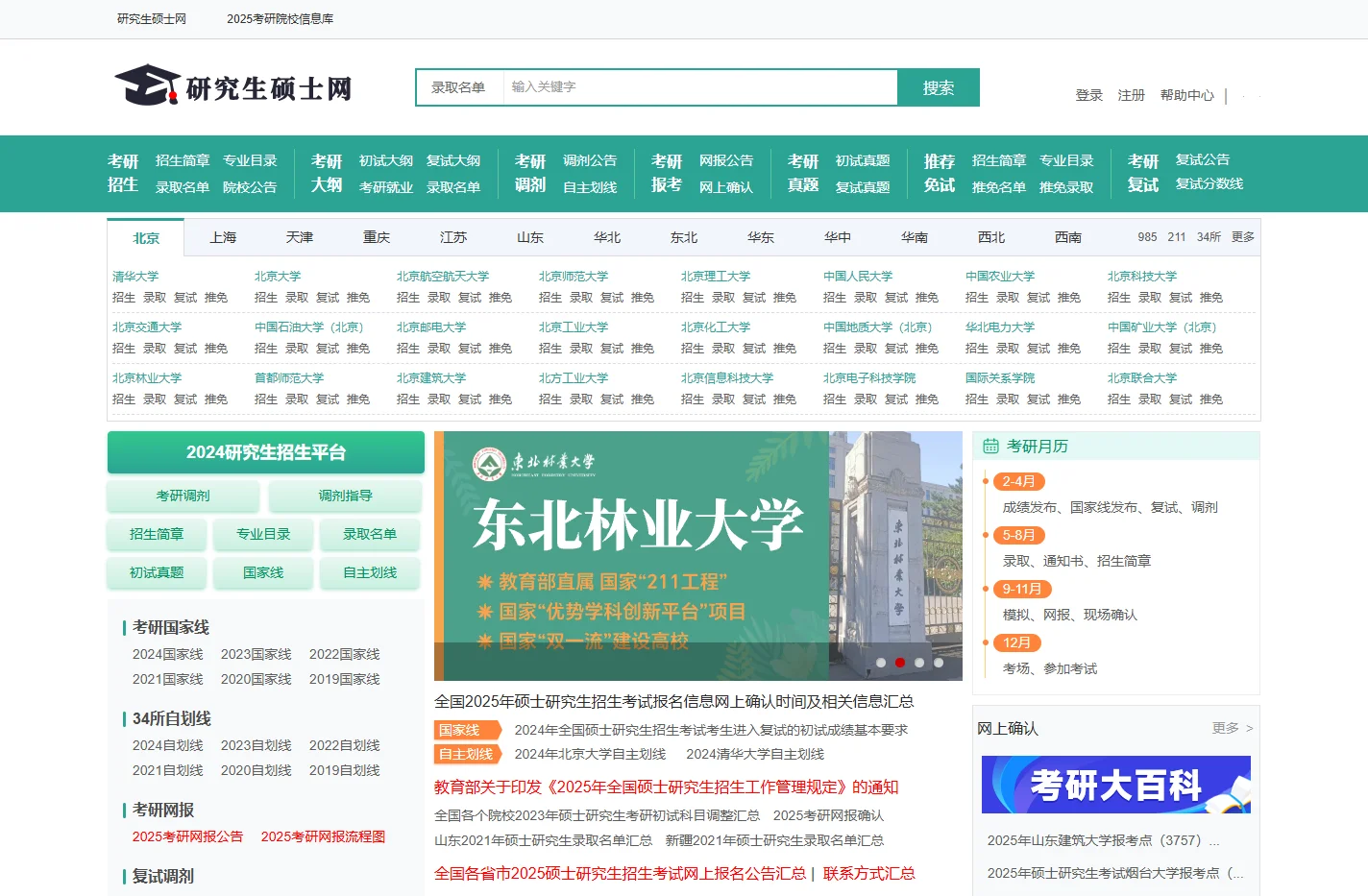The image size is (1368, 896).
Task: Click 更多 beside 网上确认
Action: (1233, 728)
